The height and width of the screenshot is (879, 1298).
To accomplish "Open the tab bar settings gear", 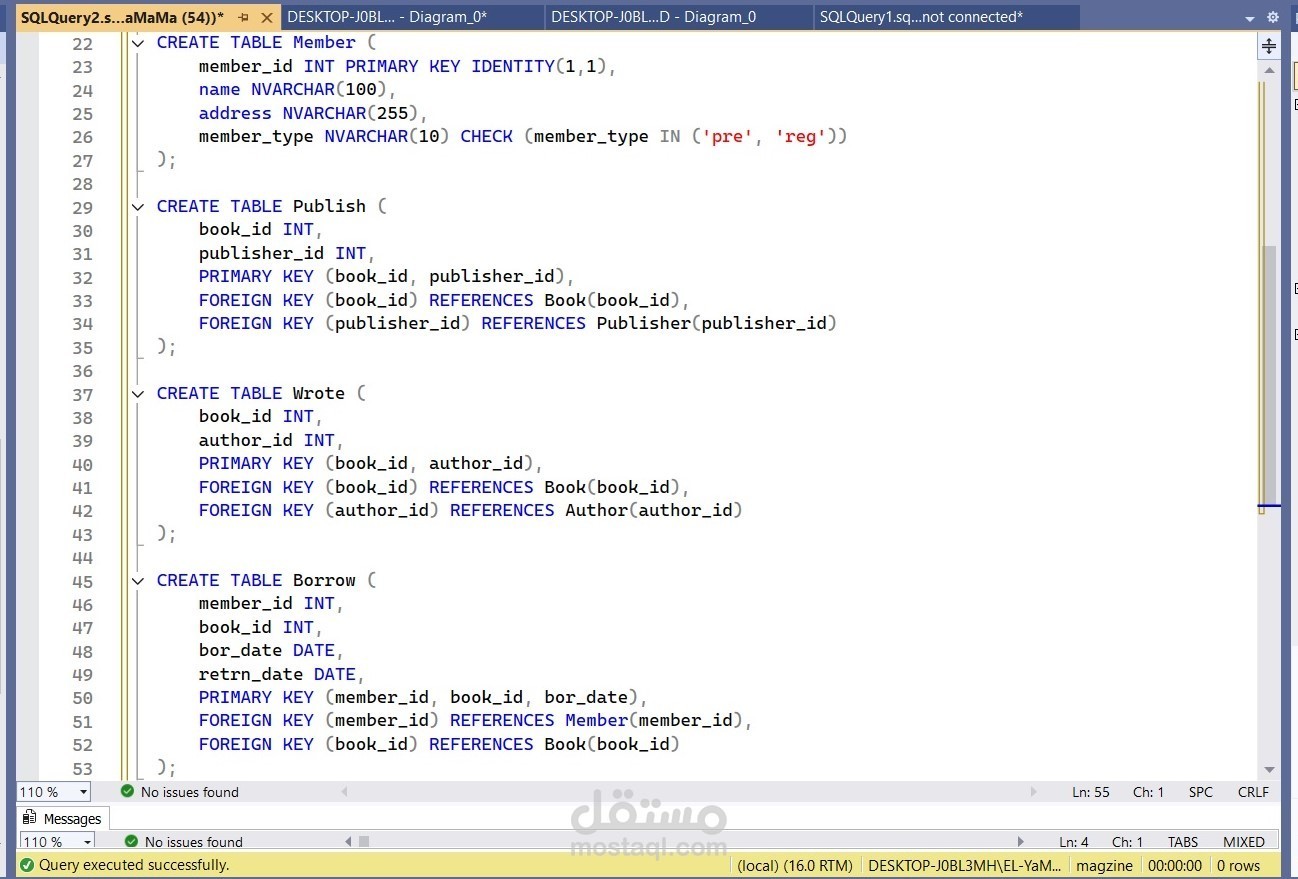I will point(1273,18).
